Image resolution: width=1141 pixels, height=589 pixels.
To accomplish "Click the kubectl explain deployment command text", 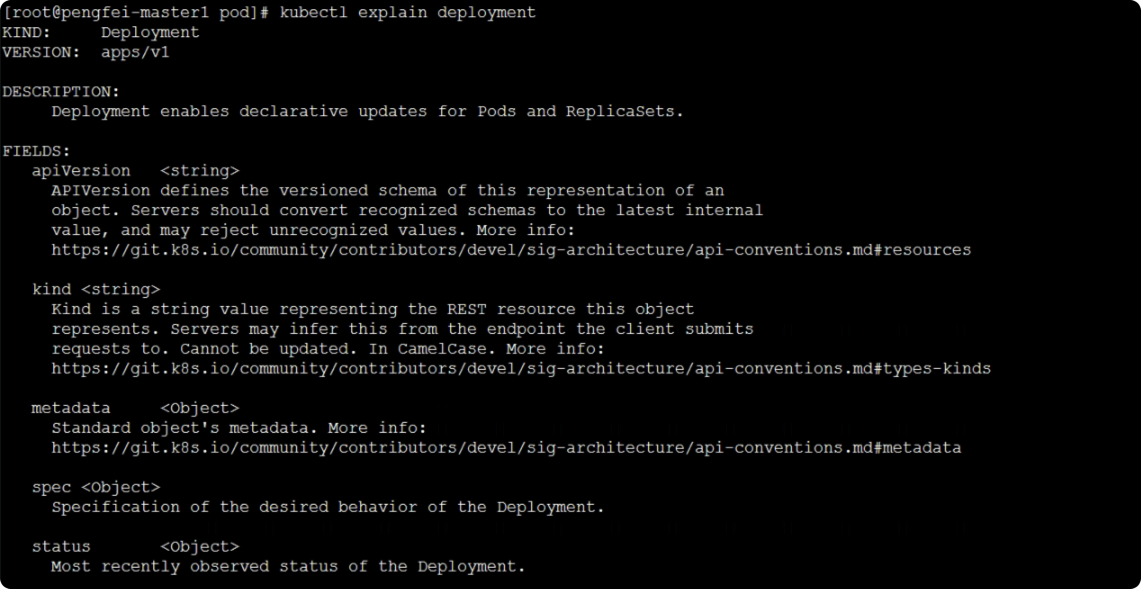I will coord(408,13).
